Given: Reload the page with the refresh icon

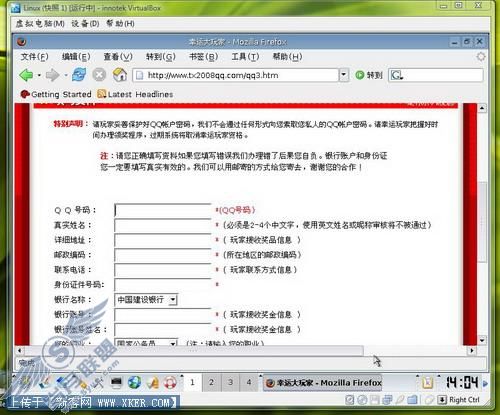Looking at the screenshot, I should pos(79,75).
